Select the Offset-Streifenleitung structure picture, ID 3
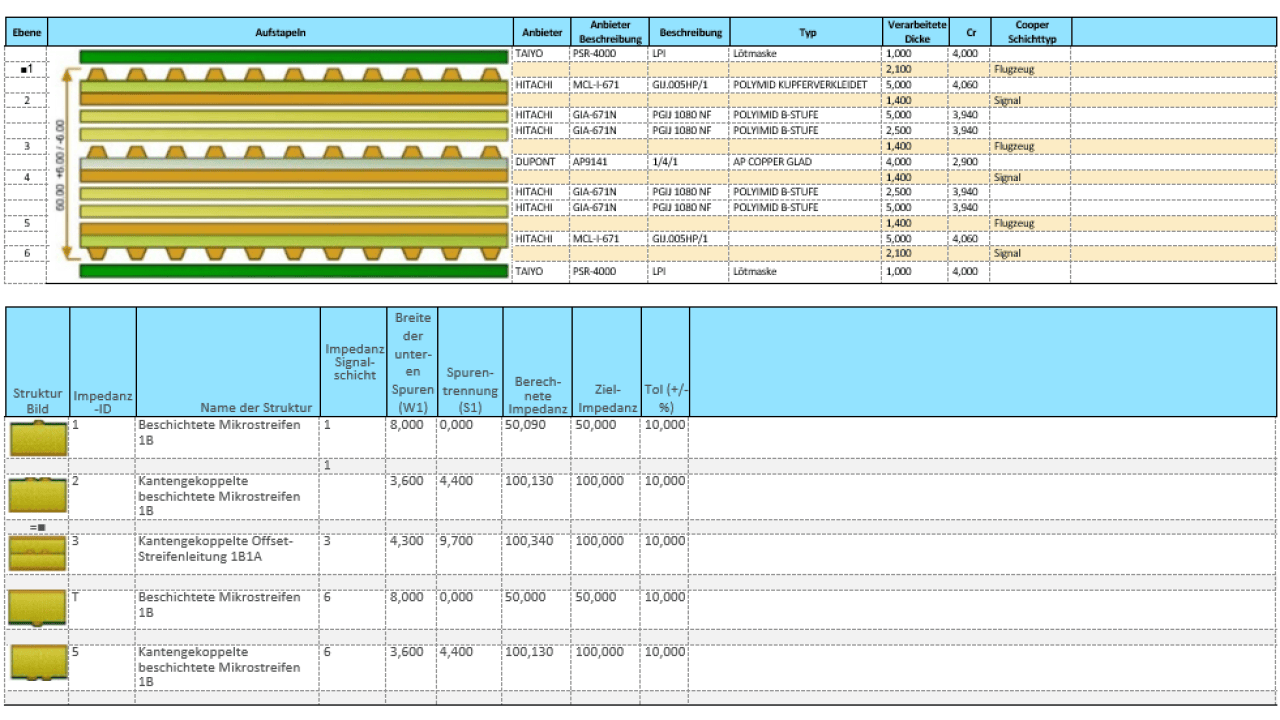1280x720 pixels. [x=38, y=552]
